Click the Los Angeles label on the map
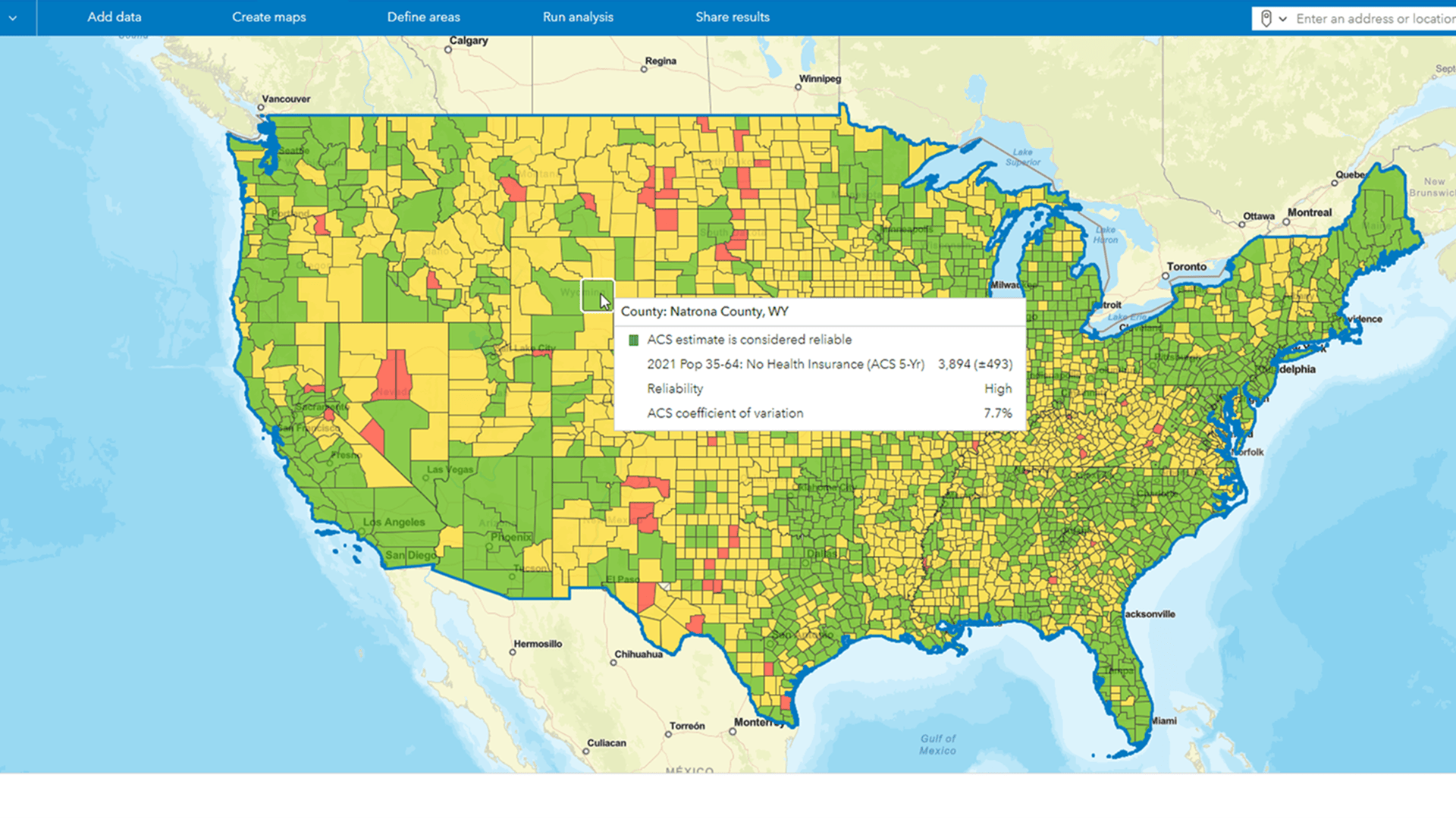The image size is (1456, 819). pyautogui.click(x=394, y=522)
